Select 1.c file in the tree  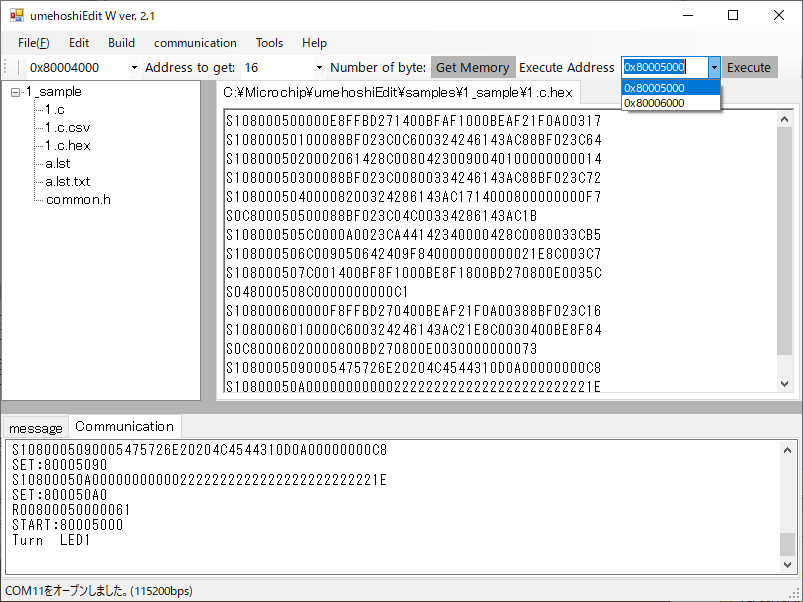coord(55,109)
